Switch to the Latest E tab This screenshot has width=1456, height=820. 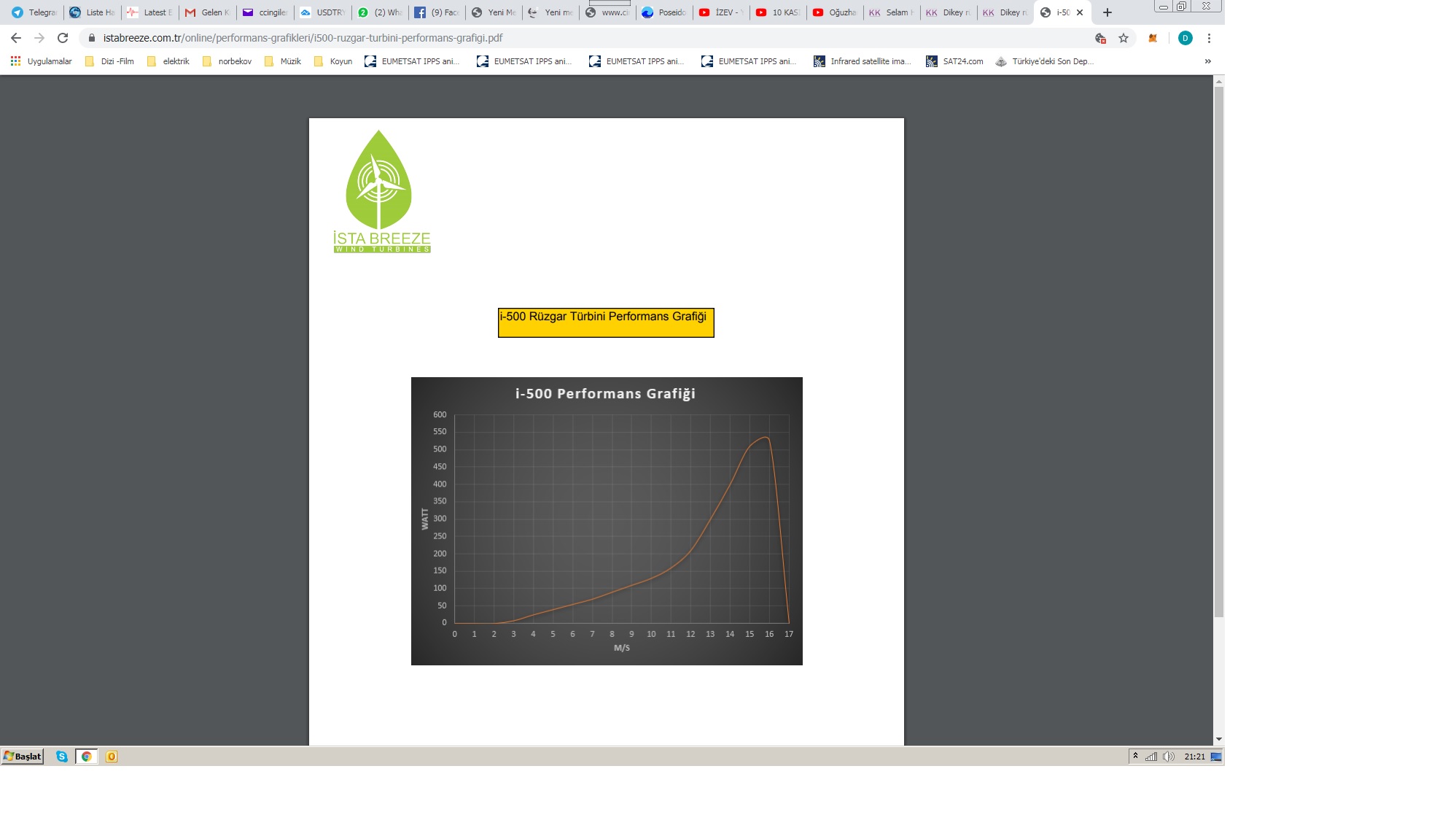[149, 12]
